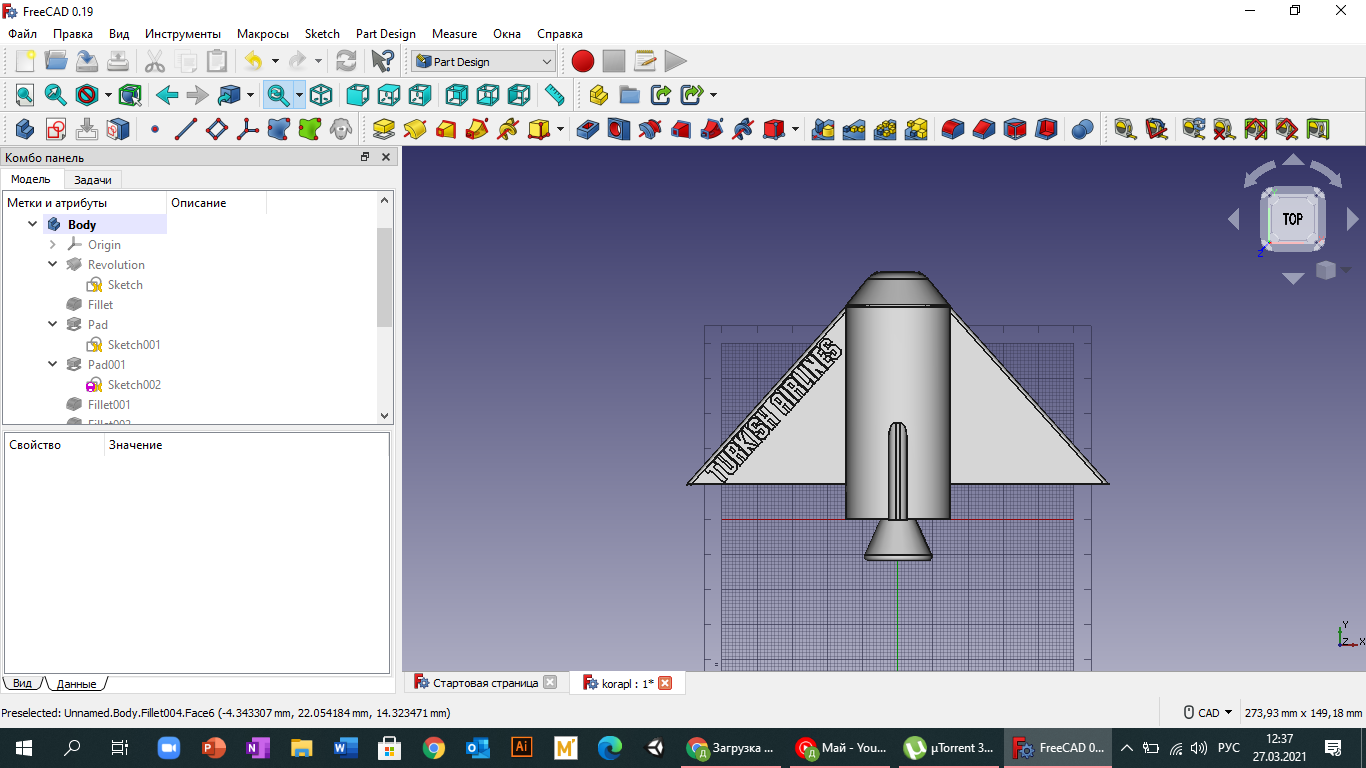Click the model tree vertical scrollbar
Image resolution: width=1366 pixels, height=768 pixels.
(385, 276)
